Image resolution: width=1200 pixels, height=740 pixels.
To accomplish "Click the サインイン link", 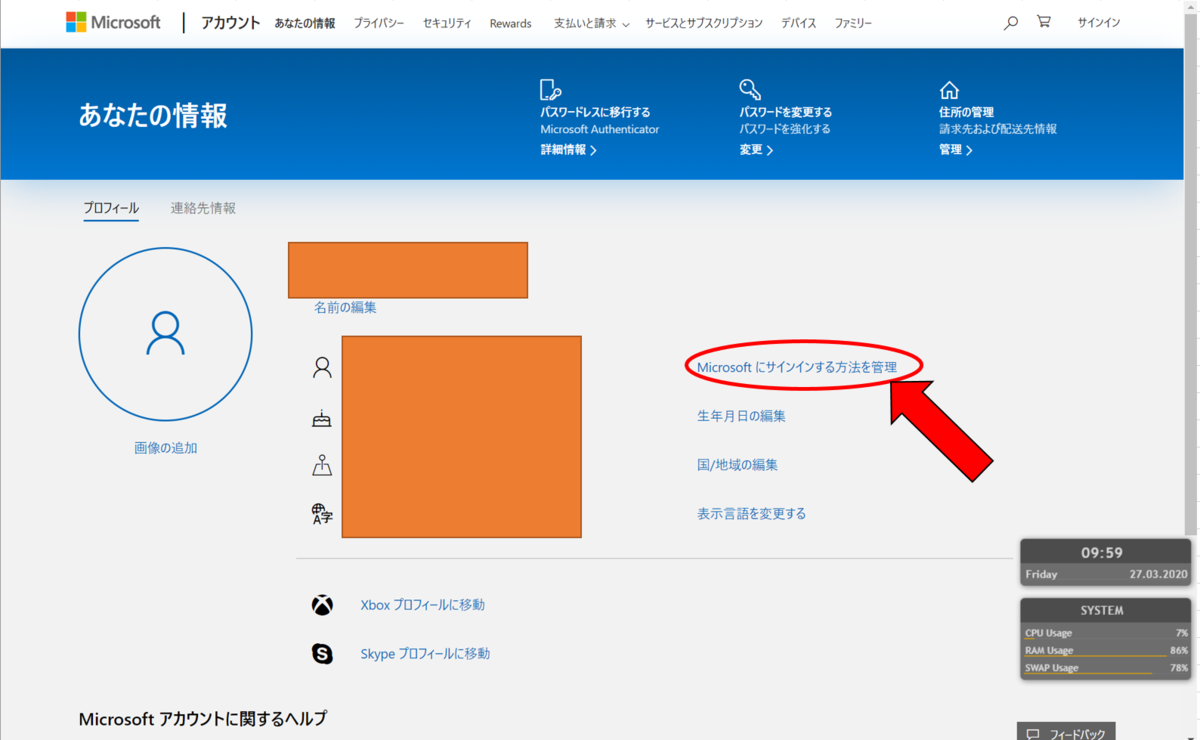I will [1098, 23].
